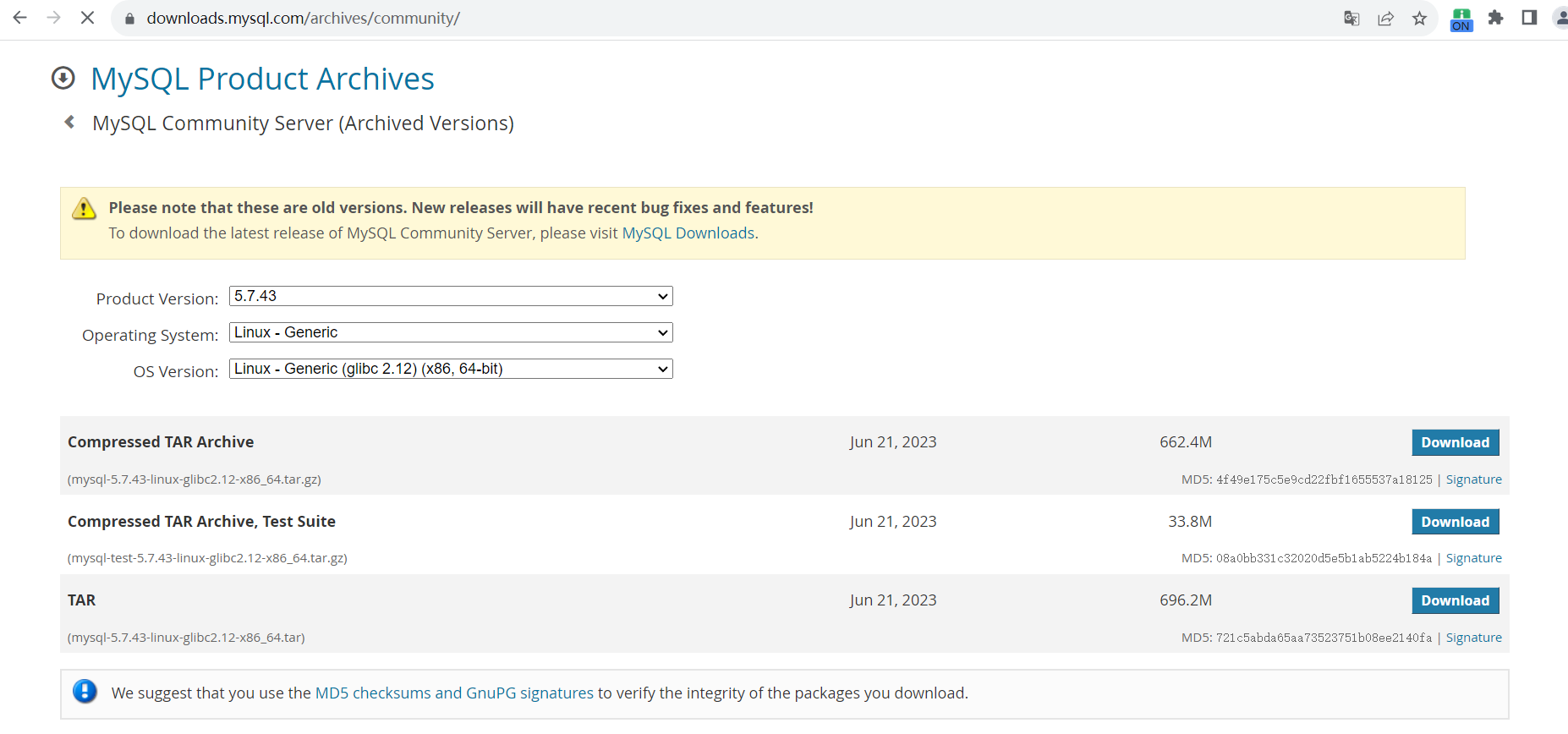Click the MySQL Product Archives download circle icon
The width and height of the screenshot is (1568, 734).
tap(63, 78)
